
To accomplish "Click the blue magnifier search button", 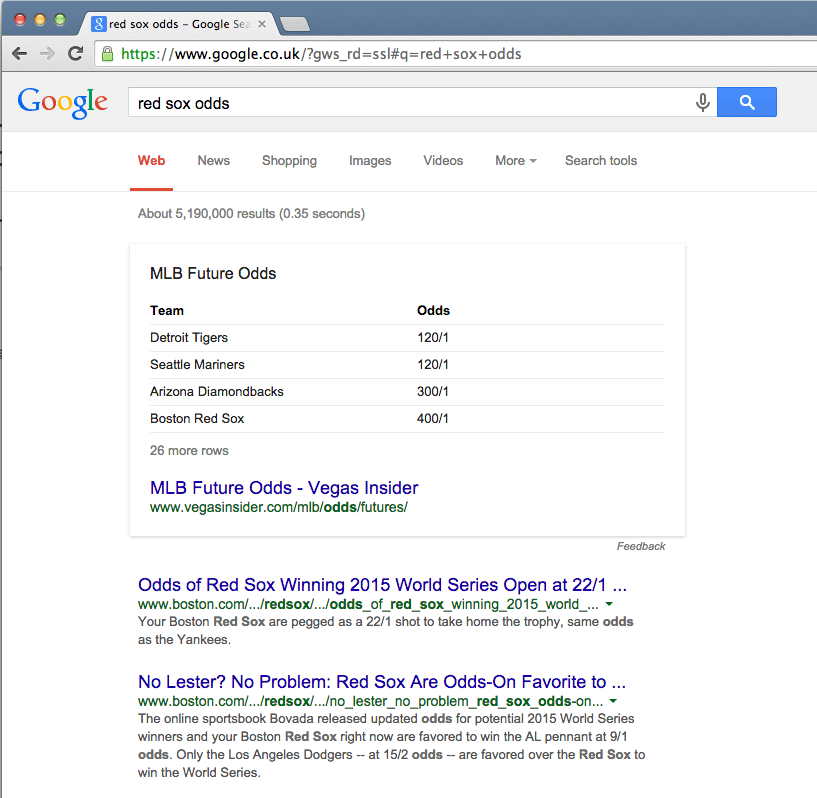I will point(747,102).
